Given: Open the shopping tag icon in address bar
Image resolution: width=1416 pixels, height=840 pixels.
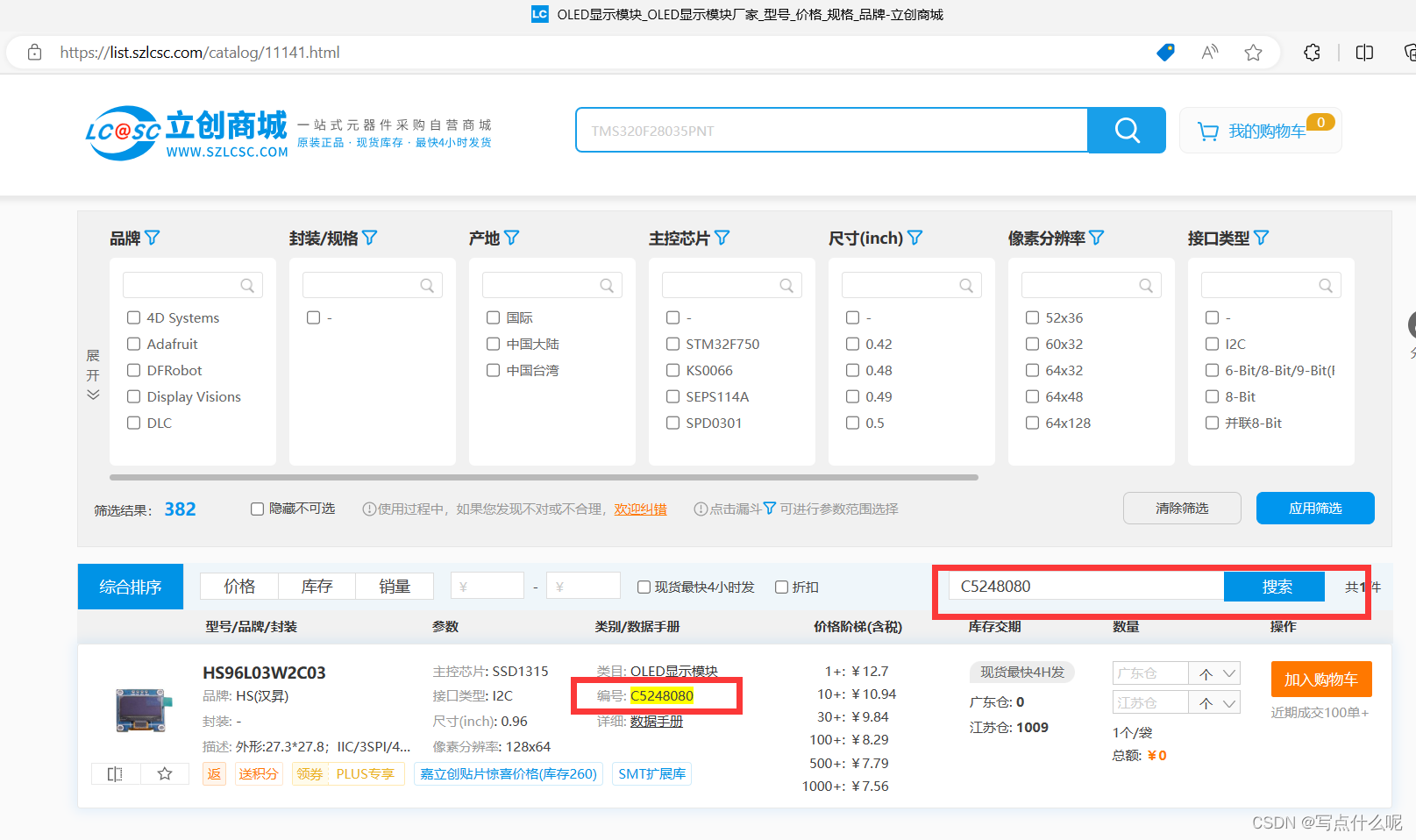Looking at the screenshot, I should [x=1165, y=53].
